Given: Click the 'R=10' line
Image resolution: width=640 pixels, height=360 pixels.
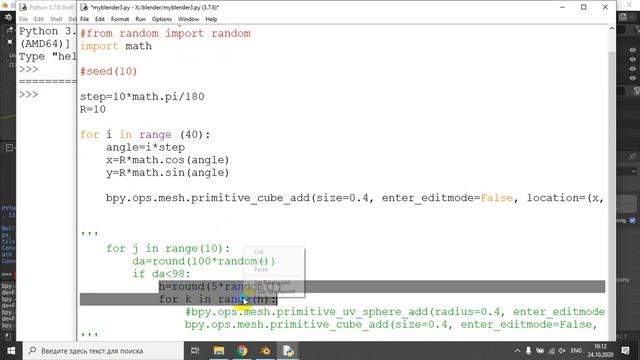Looking at the screenshot, I should point(93,109).
